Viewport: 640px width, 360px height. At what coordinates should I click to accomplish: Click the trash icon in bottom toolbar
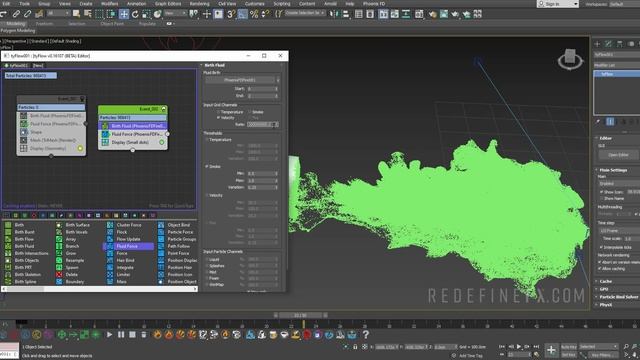tap(144, 335)
